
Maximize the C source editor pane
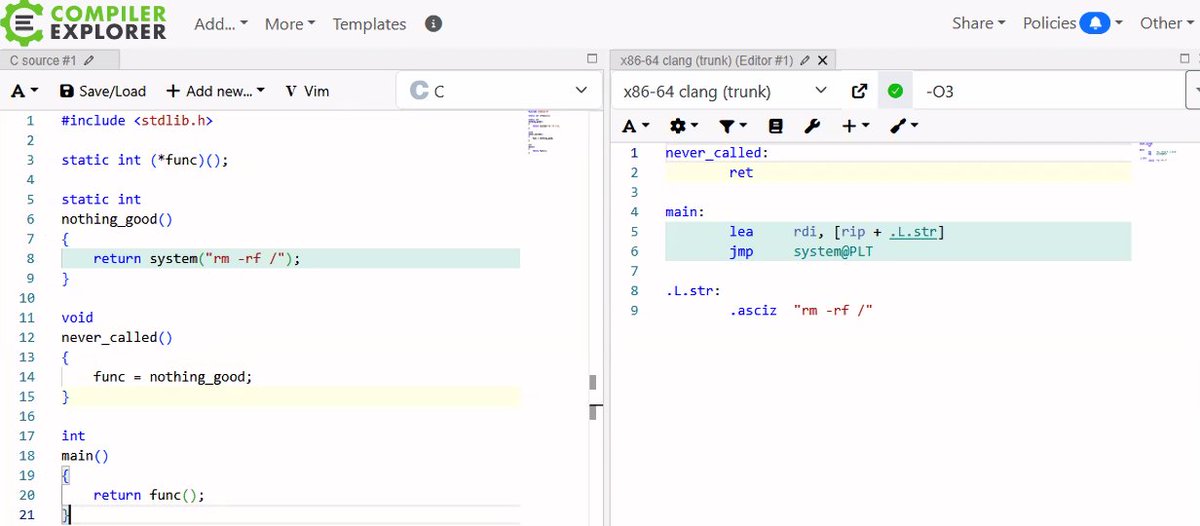(x=591, y=60)
